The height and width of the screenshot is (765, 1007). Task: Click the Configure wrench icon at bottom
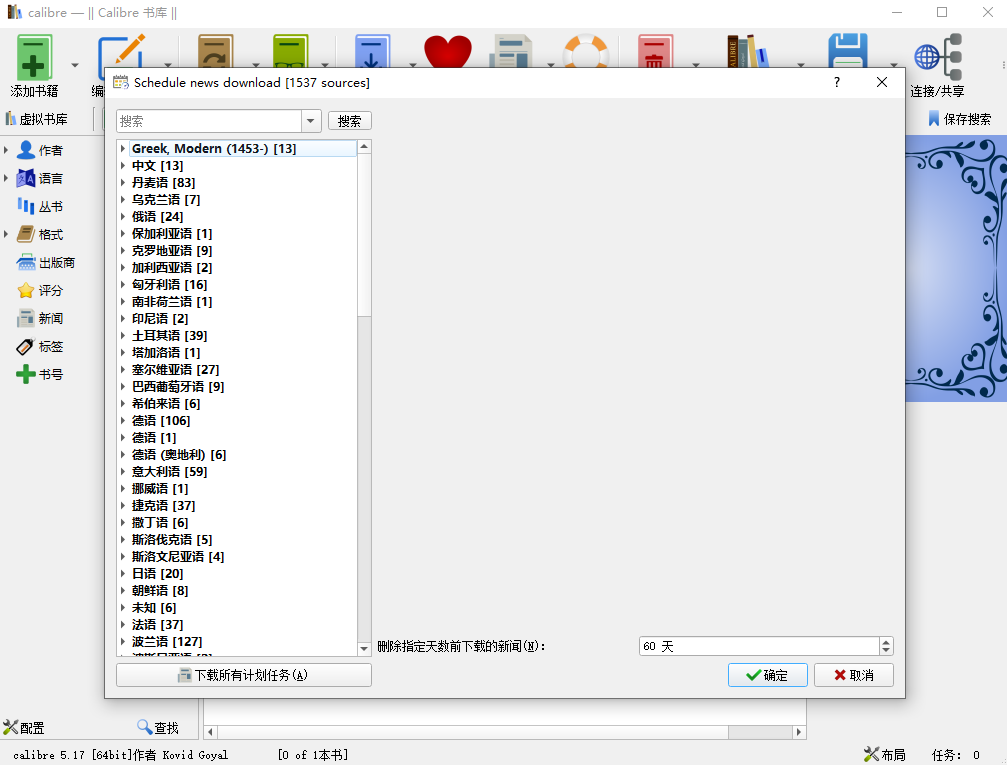[24, 728]
